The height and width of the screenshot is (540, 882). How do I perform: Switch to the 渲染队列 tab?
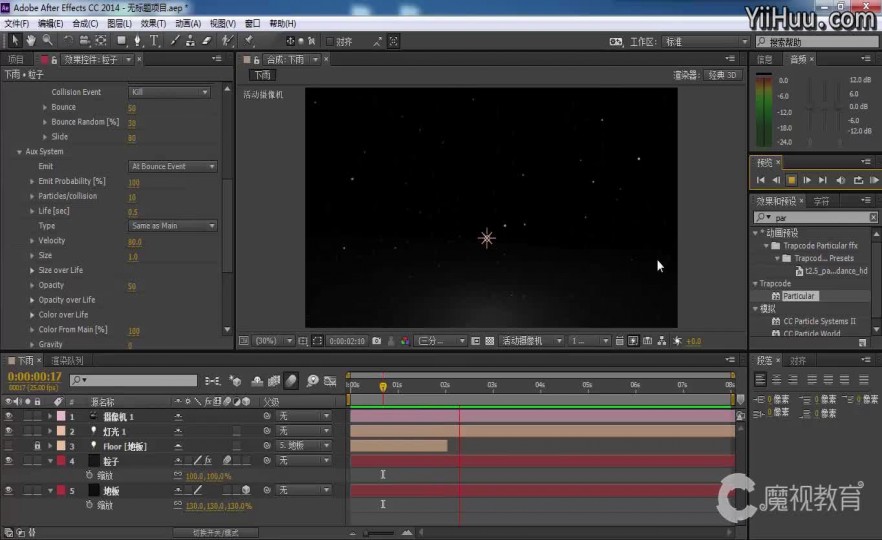point(68,361)
